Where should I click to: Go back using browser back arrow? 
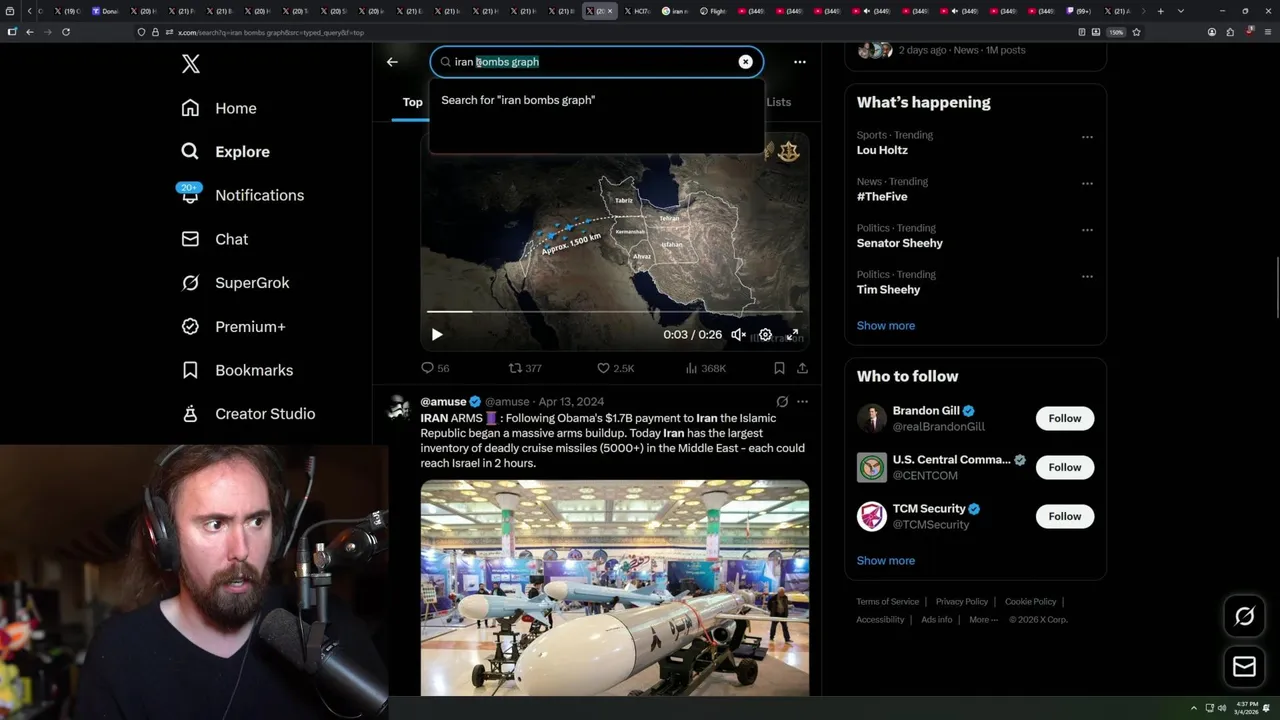[30, 32]
